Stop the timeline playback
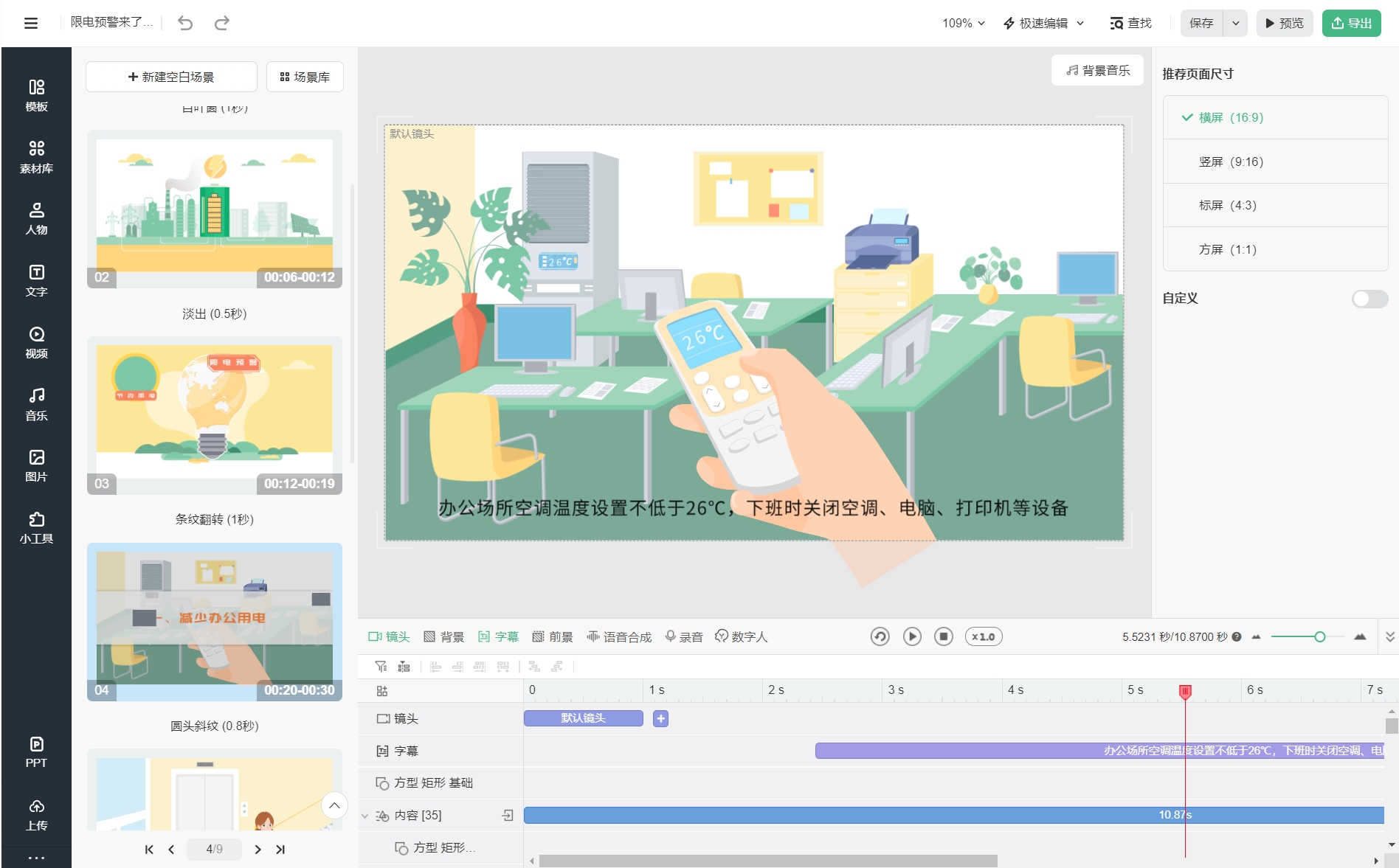The width and height of the screenshot is (1399, 868). click(x=944, y=636)
